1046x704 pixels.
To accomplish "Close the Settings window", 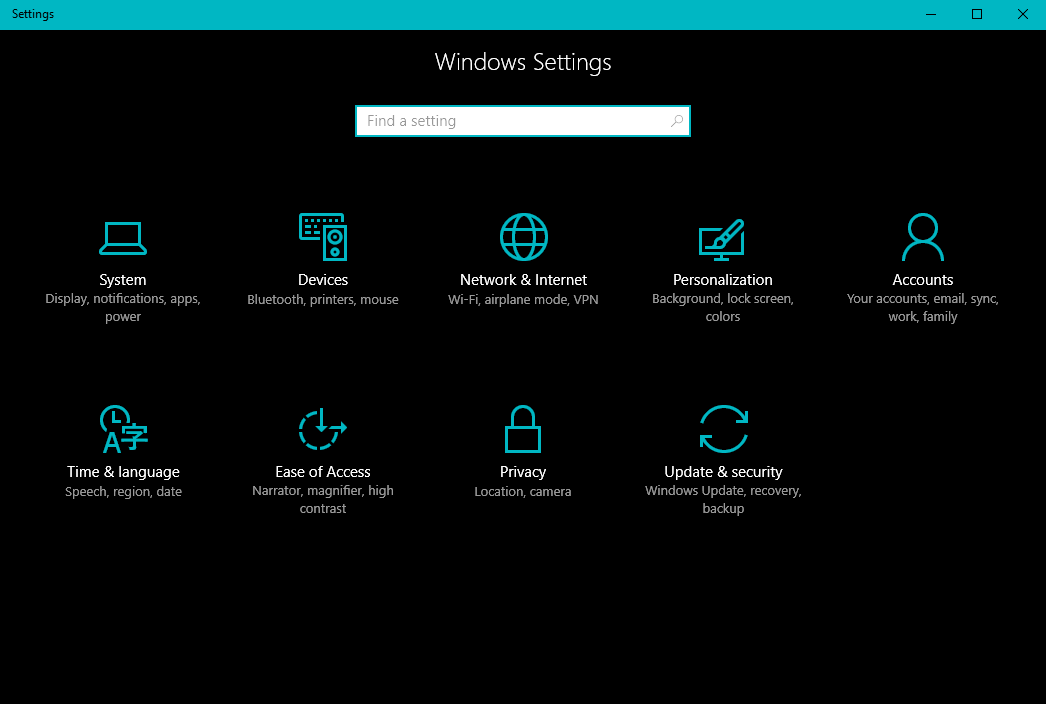I will coord(1023,14).
